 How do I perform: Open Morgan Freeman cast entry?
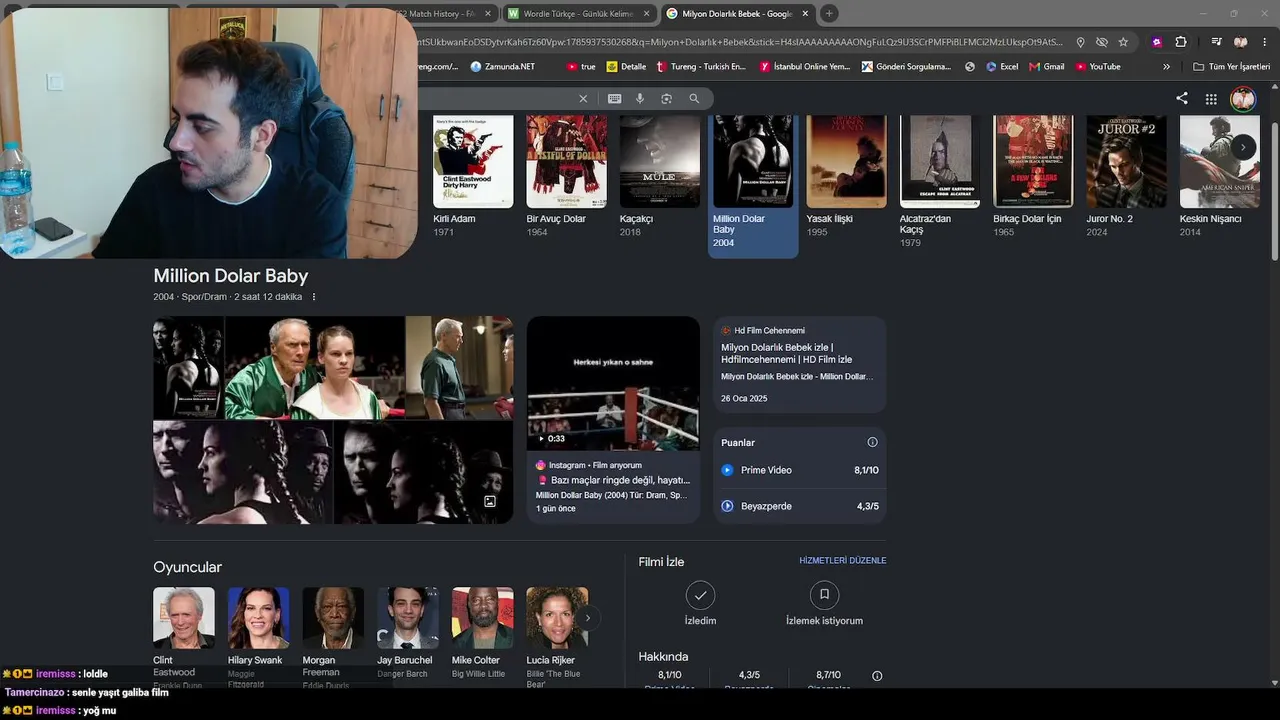[333, 637]
